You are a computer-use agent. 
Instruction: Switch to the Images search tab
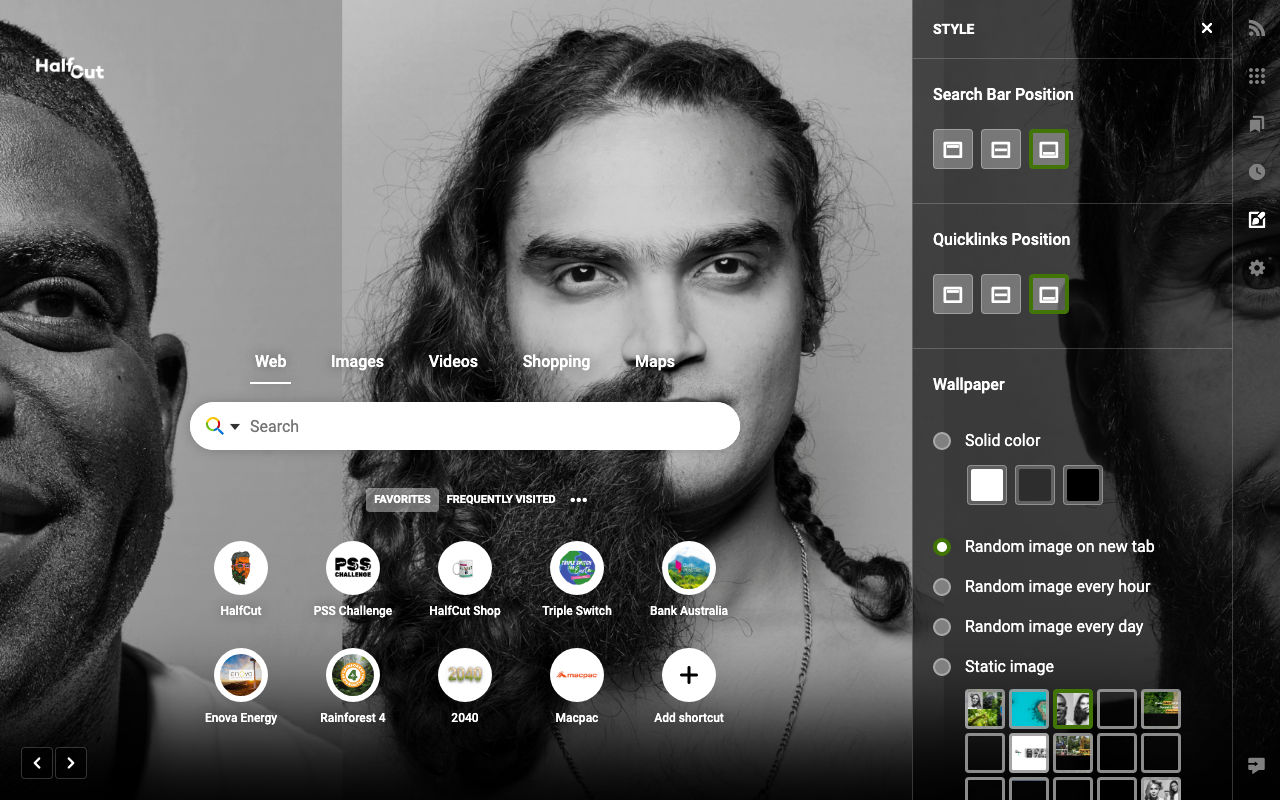point(357,362)
